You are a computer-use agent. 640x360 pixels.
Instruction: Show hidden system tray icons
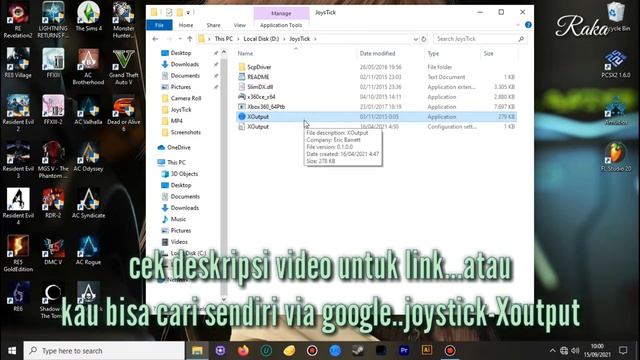click(x=552, y=351)
